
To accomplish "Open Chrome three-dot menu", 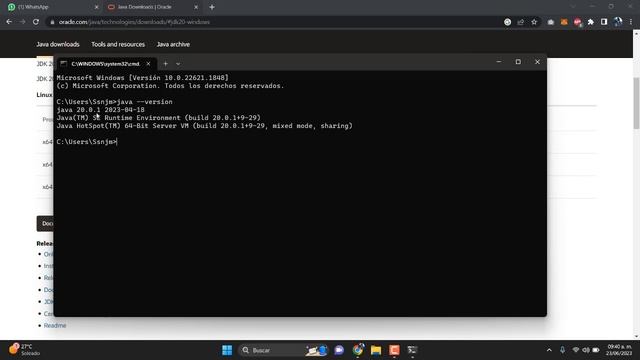I will 631,22.
